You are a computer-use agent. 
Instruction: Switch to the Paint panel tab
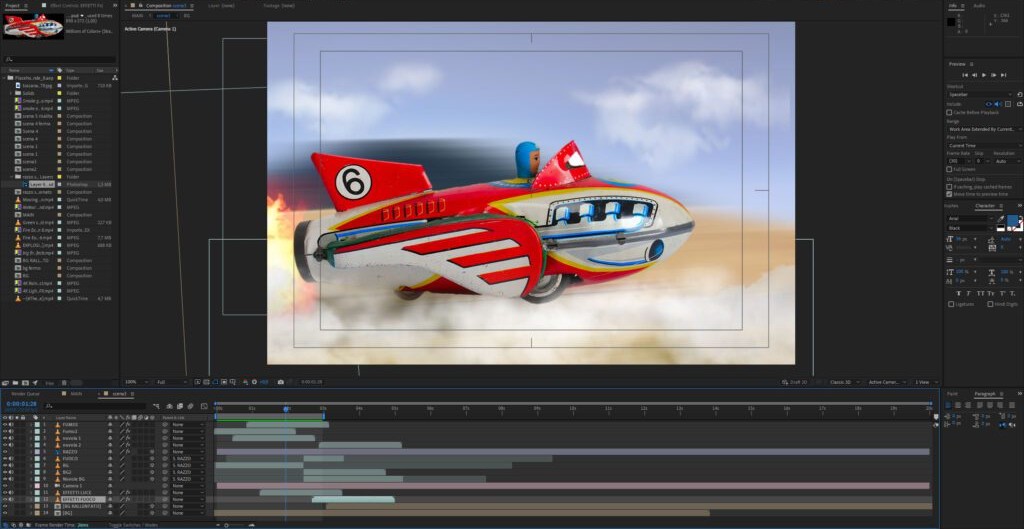(x=952, y=394)
